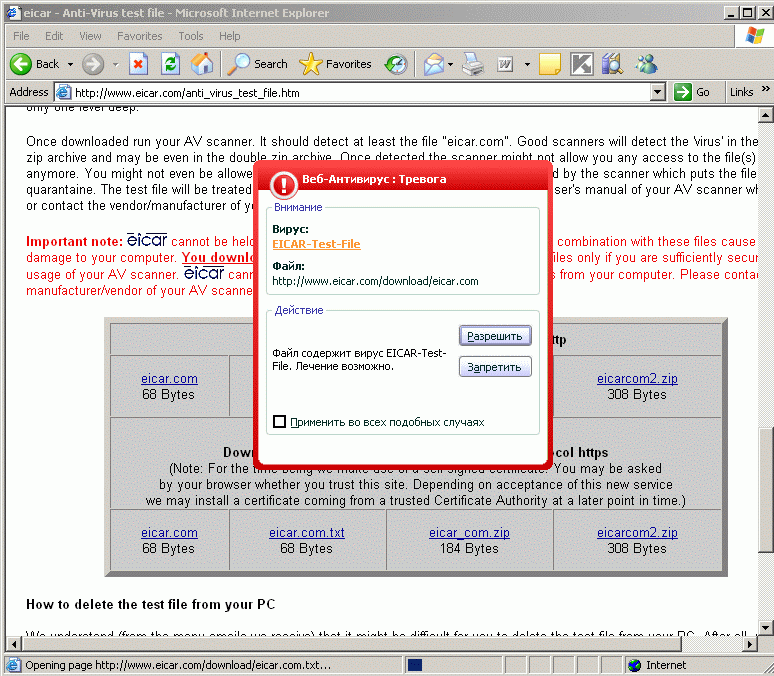Screen dimensions: 774x676
Task: Click the Edit with Word icon
Action: [x=505, y=64]
